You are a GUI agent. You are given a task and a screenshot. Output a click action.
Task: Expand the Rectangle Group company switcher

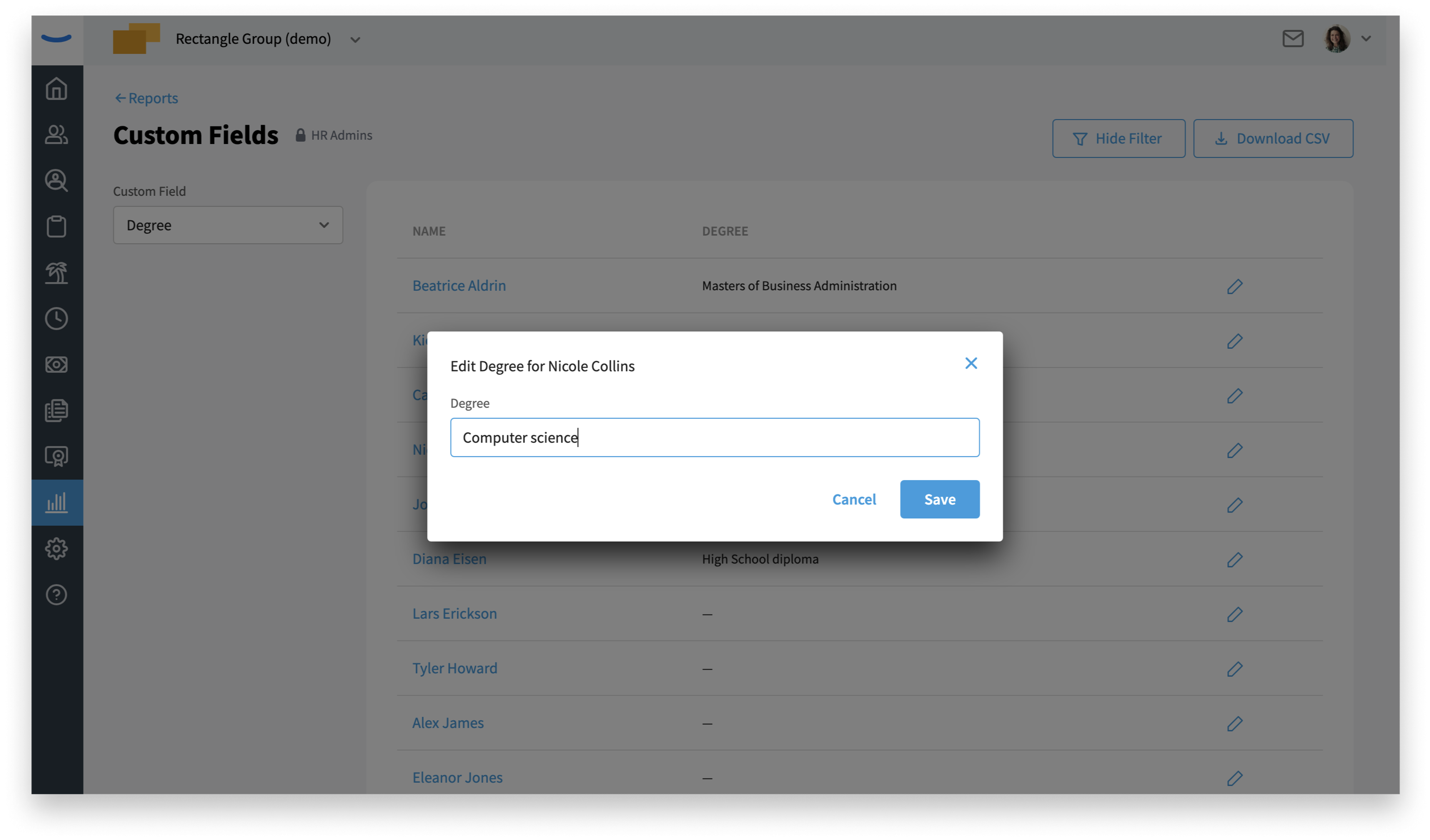[x=355, y=40]
